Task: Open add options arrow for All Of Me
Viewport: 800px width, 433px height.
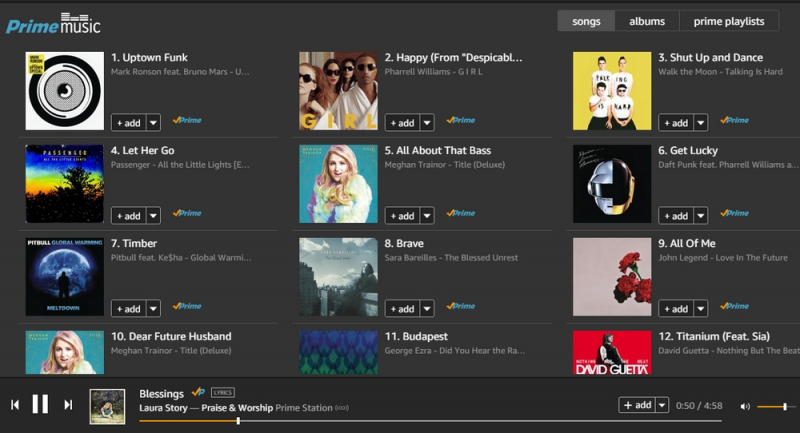Action: coord(701,308)
